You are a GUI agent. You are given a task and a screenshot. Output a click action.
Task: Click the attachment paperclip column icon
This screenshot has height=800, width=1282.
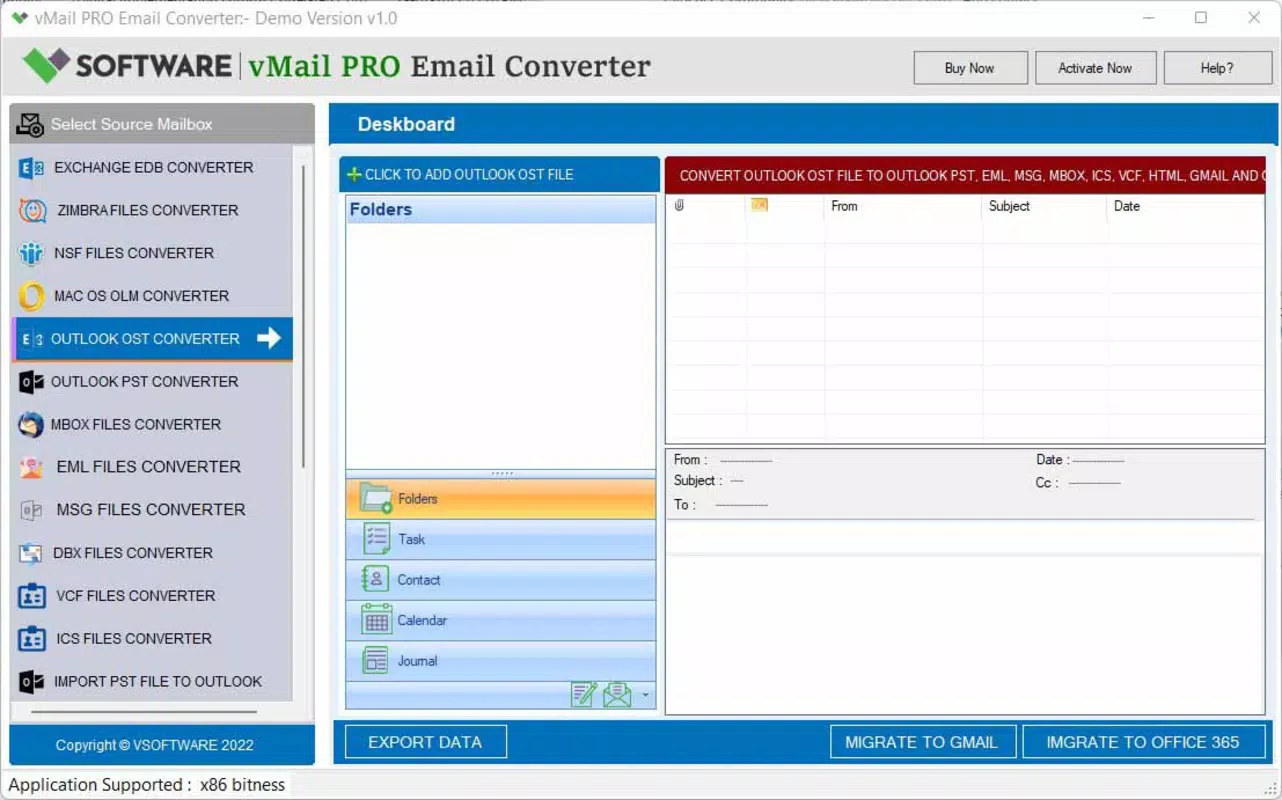(679, 206)
